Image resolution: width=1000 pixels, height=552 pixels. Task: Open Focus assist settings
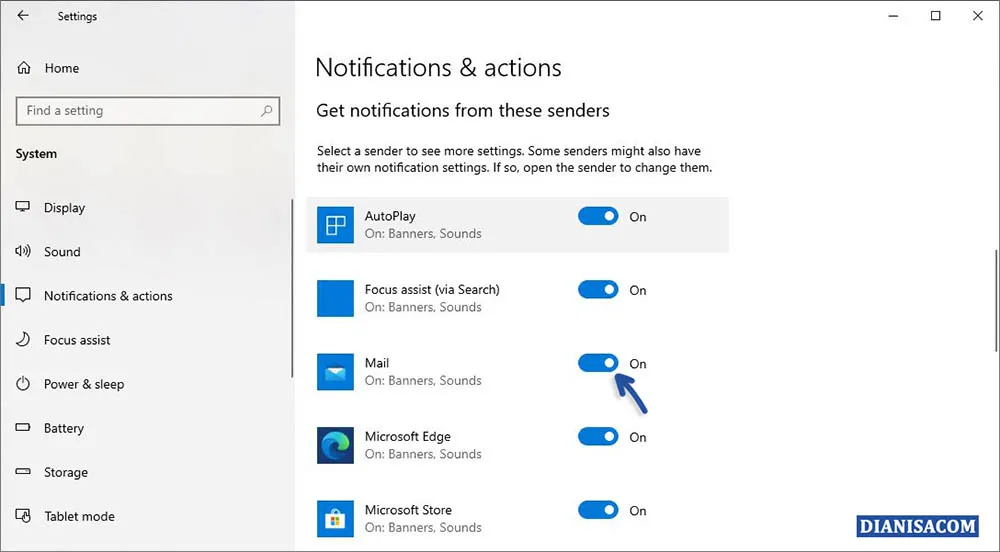(x=77, y=340)
